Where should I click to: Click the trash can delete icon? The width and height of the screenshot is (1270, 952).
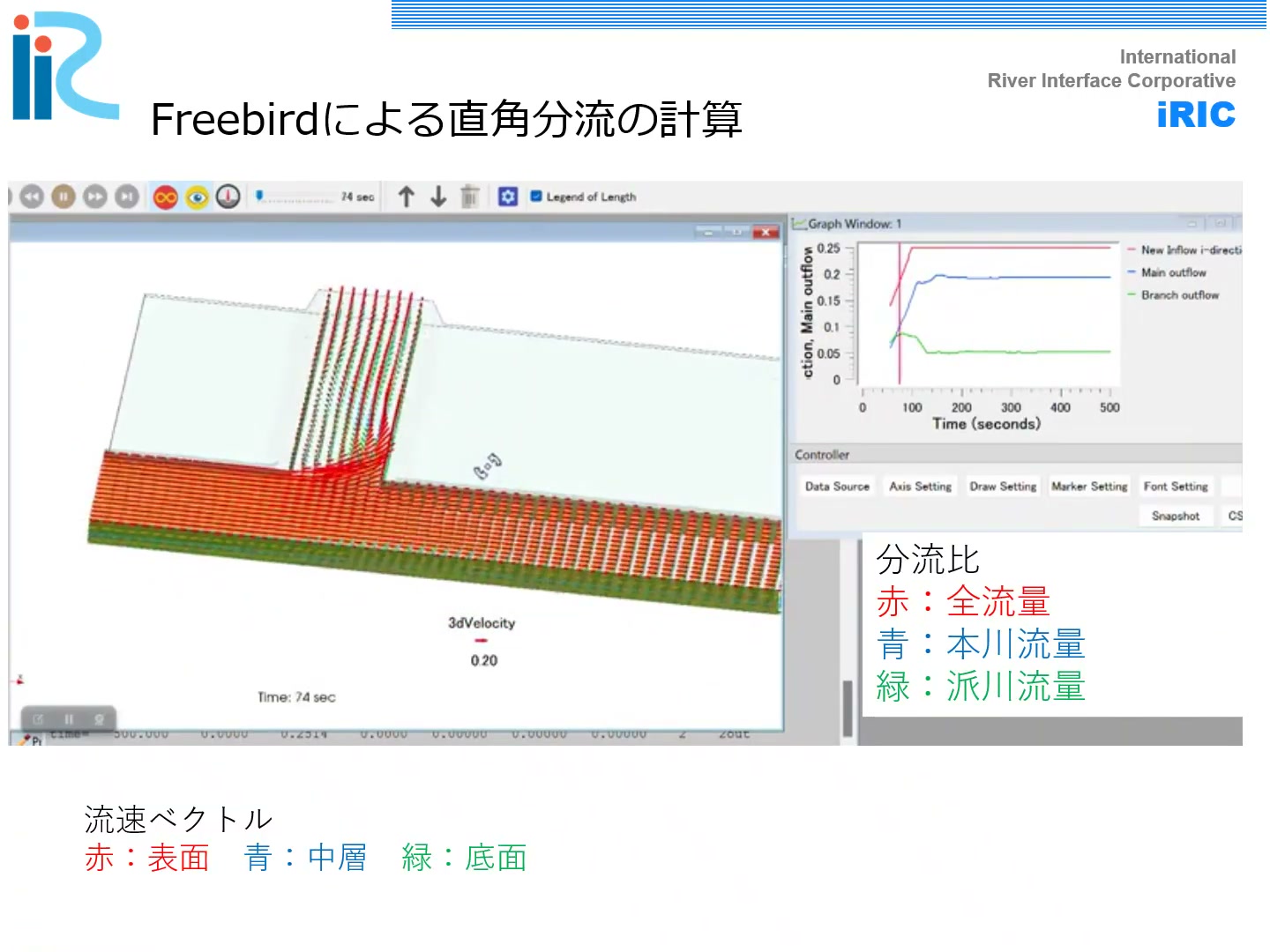click(470, 197)
